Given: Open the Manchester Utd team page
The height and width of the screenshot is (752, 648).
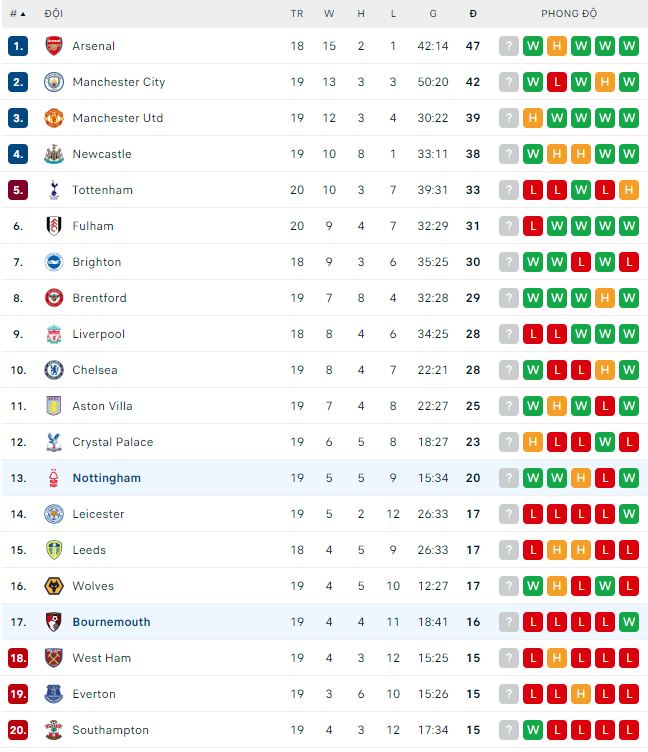Looking at the screenshot, I should [117, 118].
